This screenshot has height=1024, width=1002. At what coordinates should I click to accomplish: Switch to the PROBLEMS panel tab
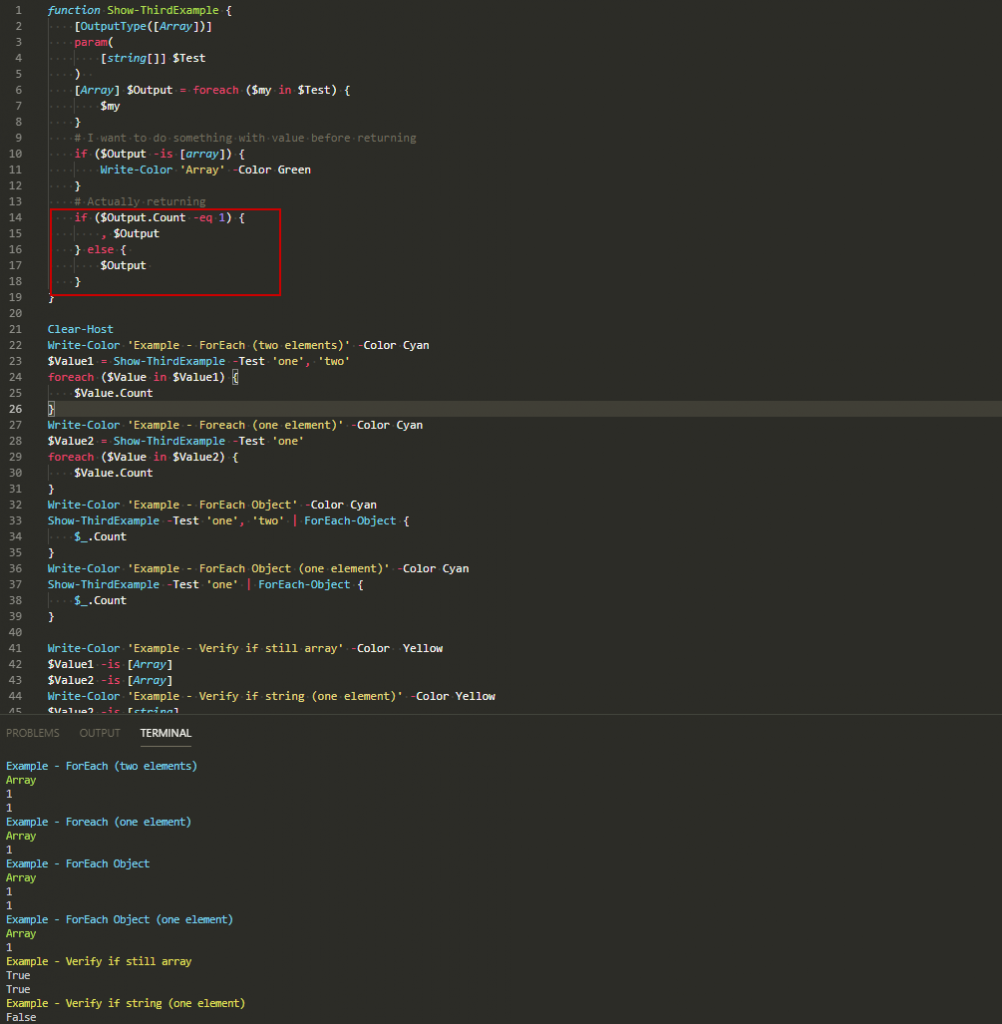coord(33,732)
